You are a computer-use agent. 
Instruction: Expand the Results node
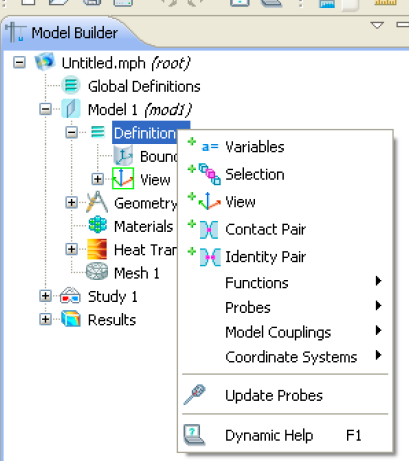[45, 319]
